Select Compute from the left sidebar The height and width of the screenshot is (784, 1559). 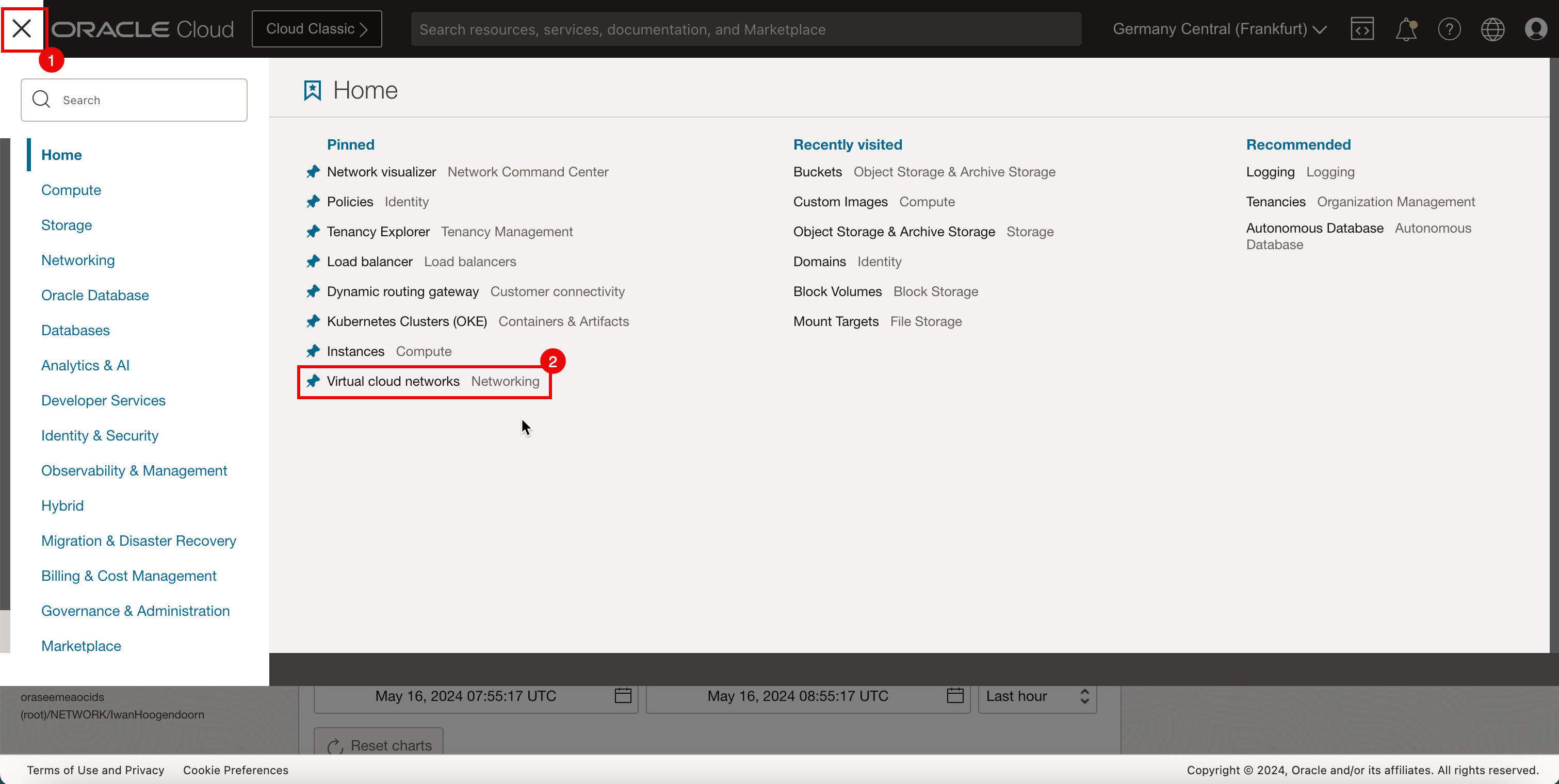click(70, 189)
